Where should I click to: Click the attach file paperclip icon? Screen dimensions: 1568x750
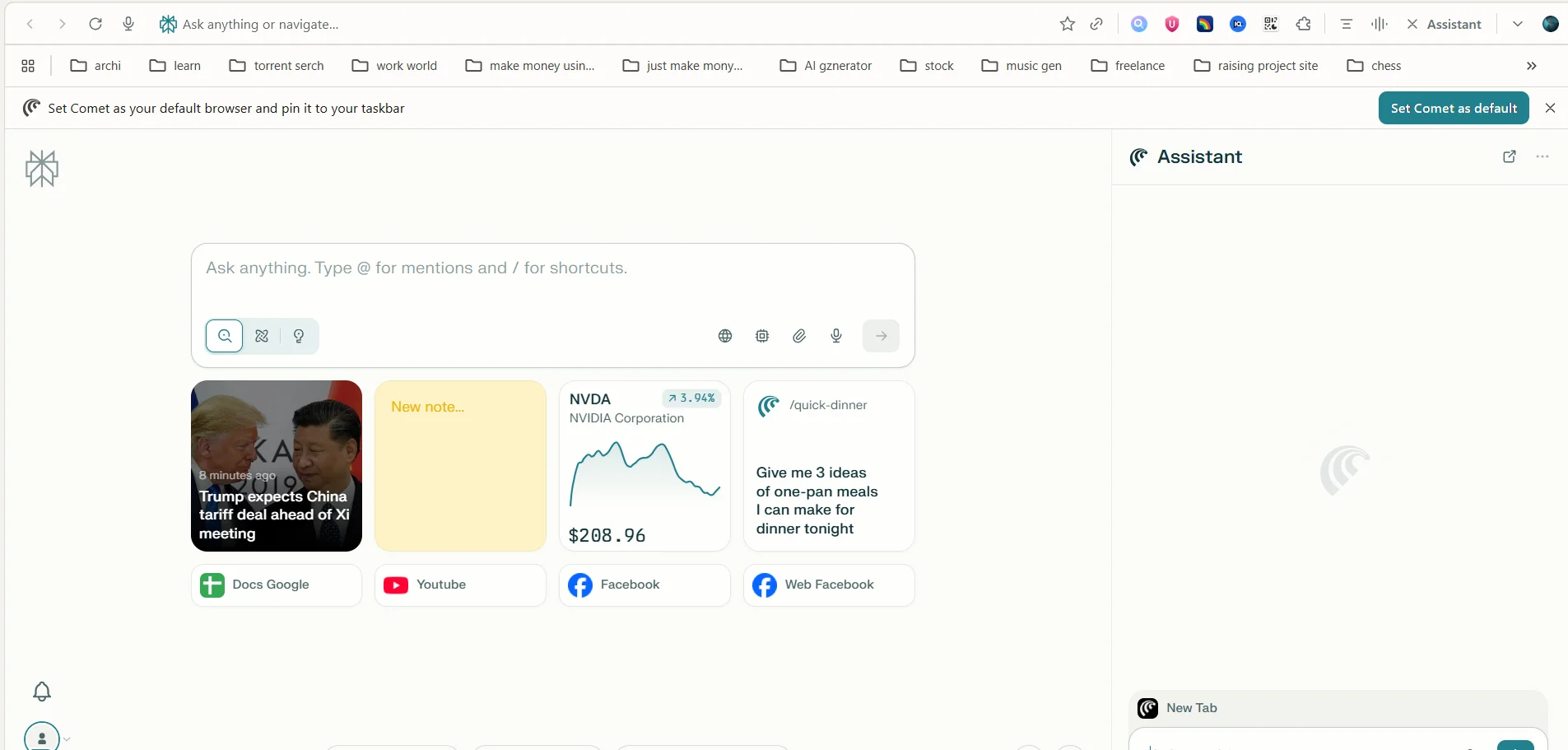(x=799, y=336)
